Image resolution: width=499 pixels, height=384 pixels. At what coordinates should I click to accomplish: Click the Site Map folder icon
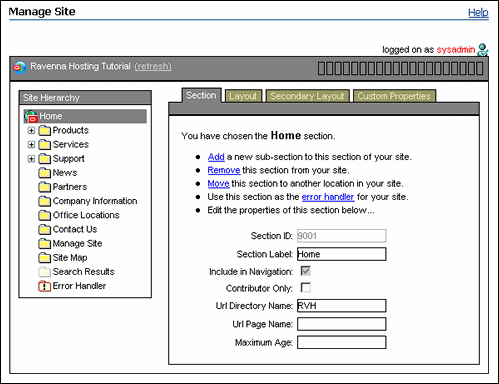tap(44, 258)
